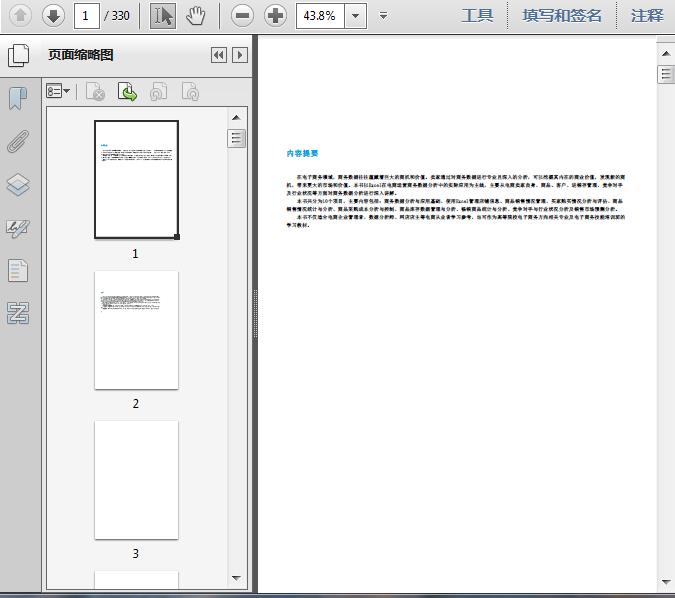Click thumbnail panel scroll down arrow
675x598 pixels.
click(236, 578)
